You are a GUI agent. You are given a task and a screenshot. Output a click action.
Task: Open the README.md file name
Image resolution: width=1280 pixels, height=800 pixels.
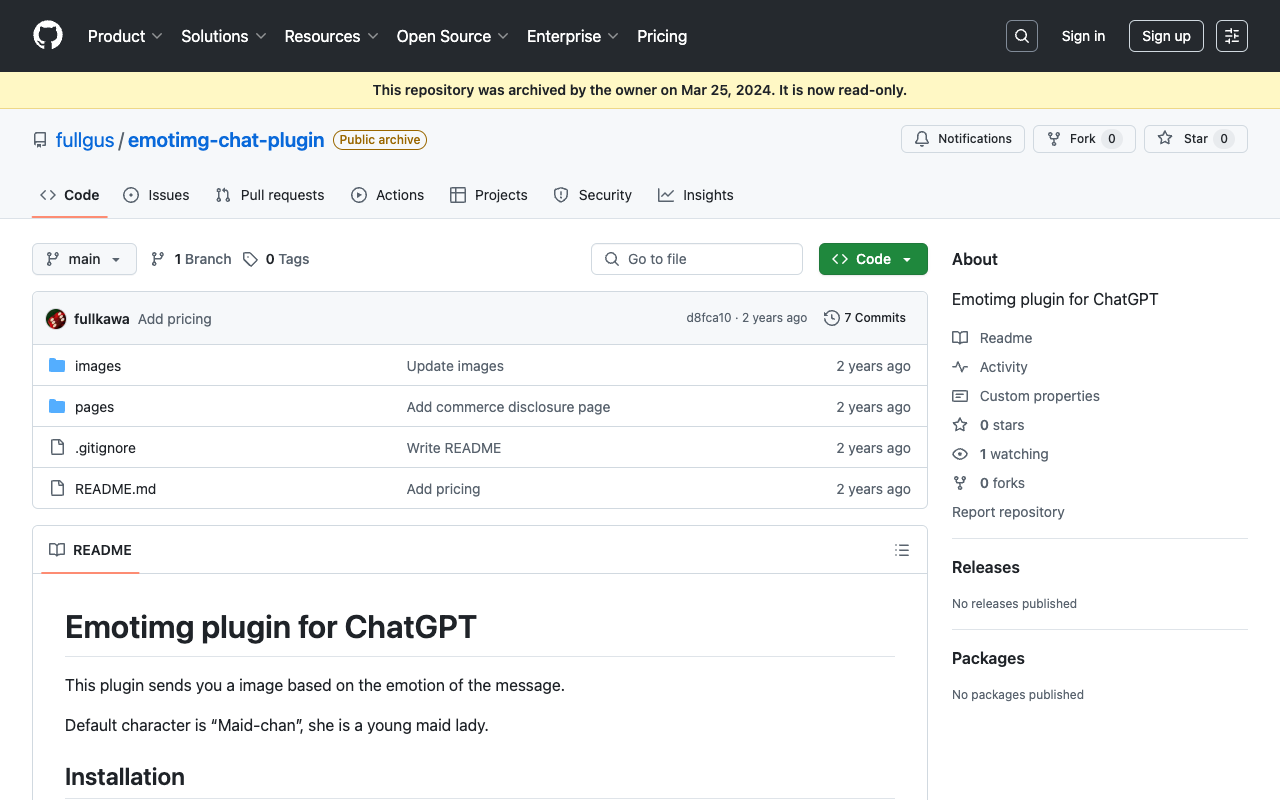click(116, 489)
